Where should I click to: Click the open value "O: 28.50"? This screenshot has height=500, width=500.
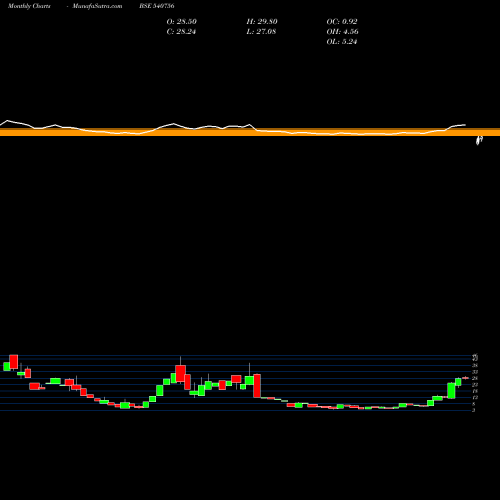(x=182, y=22)
